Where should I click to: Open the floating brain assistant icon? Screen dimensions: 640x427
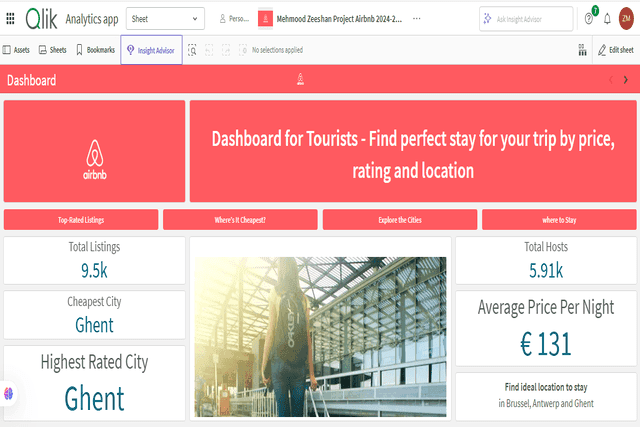click(x=8, y=394)
